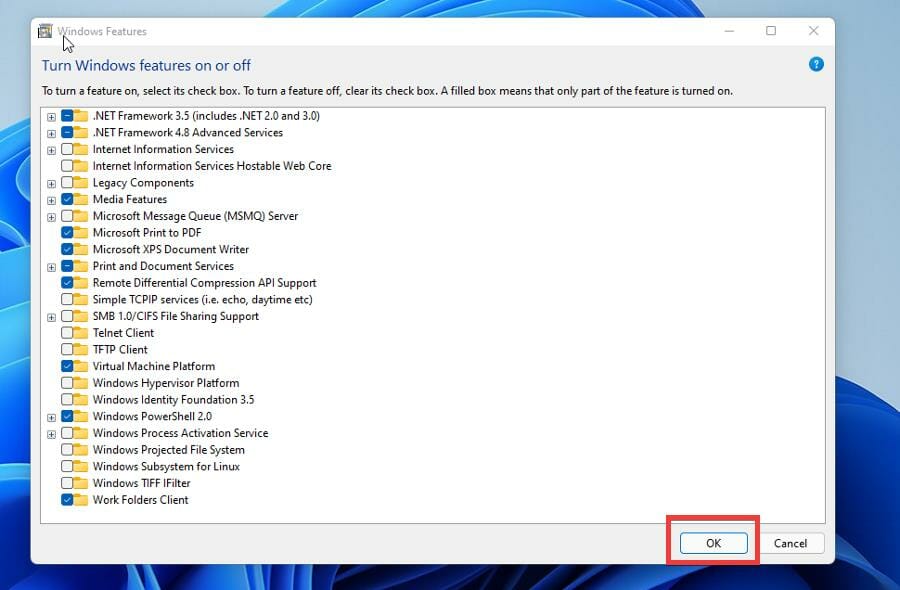This screenshot has height=590, width=900.
Task: Click folder icon beside TFTP Client
Action: [81, 350]
